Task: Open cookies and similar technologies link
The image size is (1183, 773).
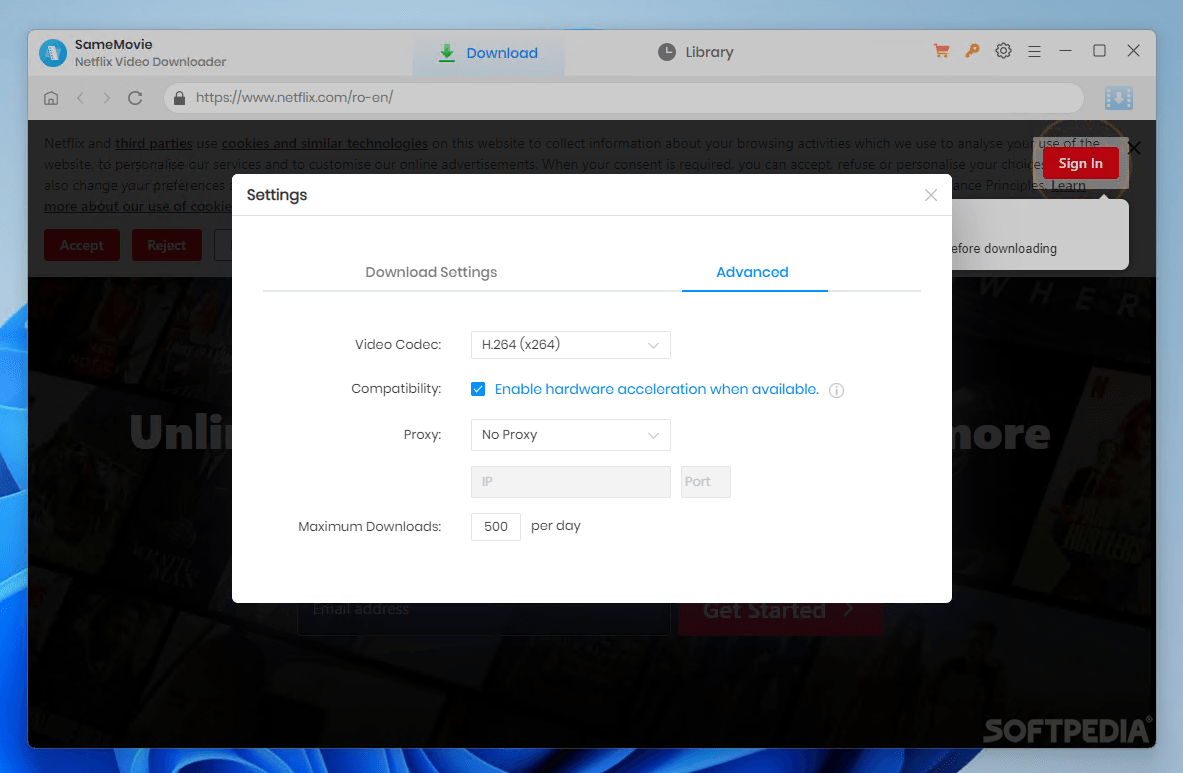Action: (x=324, y=143)
